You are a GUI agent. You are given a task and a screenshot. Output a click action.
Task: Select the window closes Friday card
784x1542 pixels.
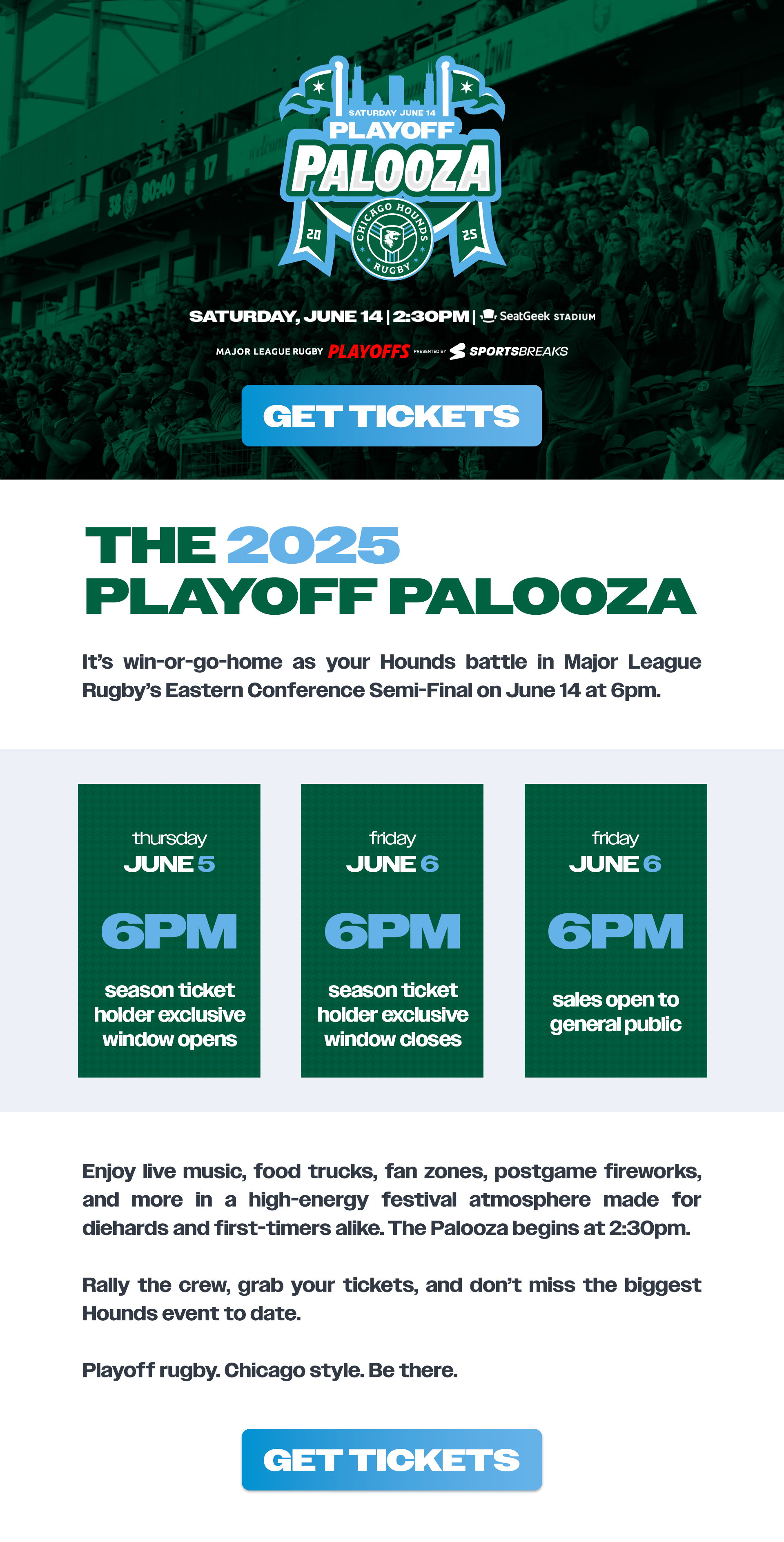pyautogui.click(x=392, y=930)
